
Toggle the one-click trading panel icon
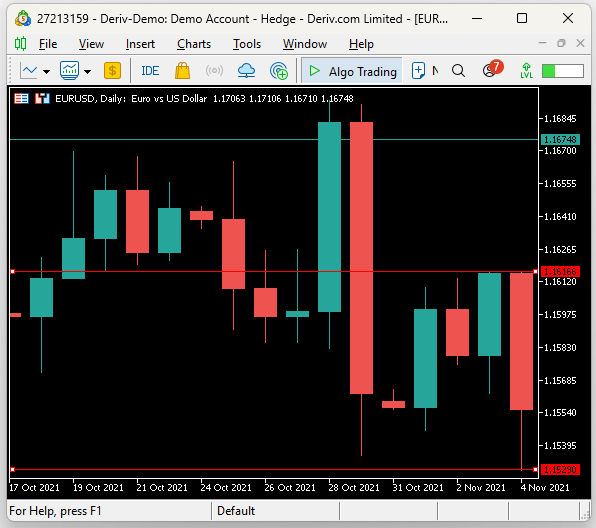pos(42,99)
